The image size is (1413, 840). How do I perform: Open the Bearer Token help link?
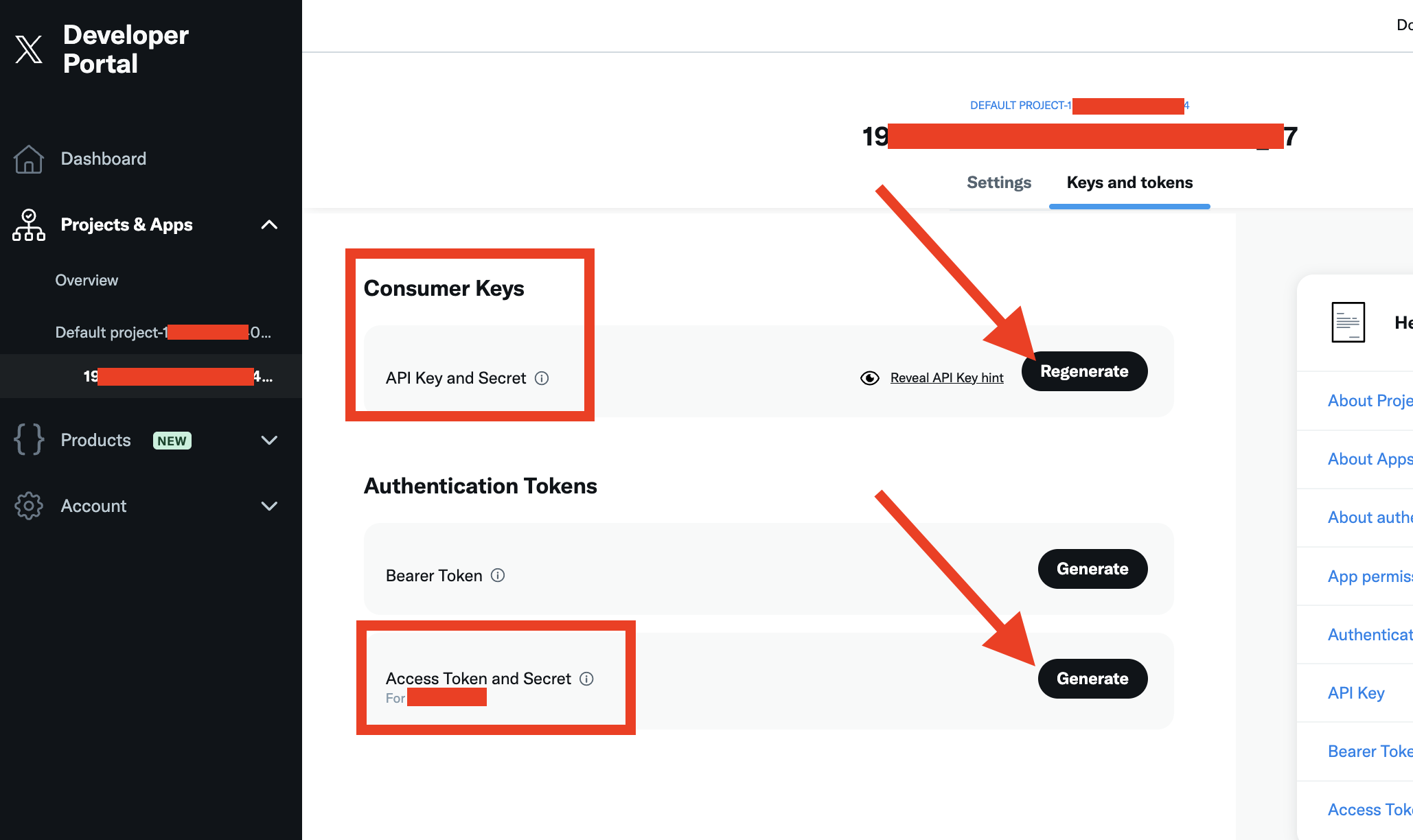click(x=1370, y=751)
